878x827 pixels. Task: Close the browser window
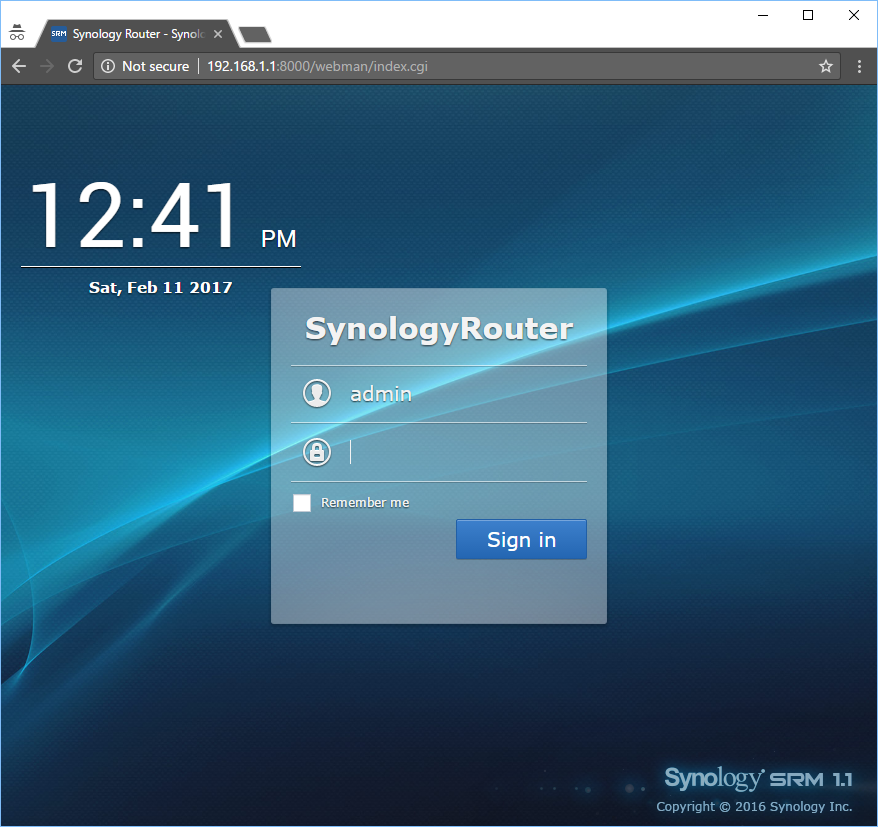point(854,15)
